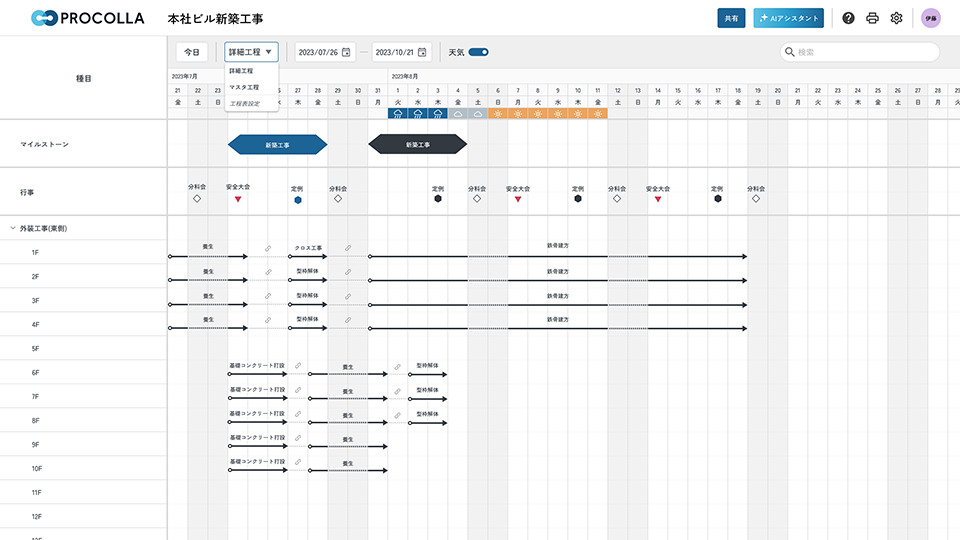The height and width of the screenshot is (540, 960).
Task: Click the sun weather icon for August 11
Action: (598, 114)
